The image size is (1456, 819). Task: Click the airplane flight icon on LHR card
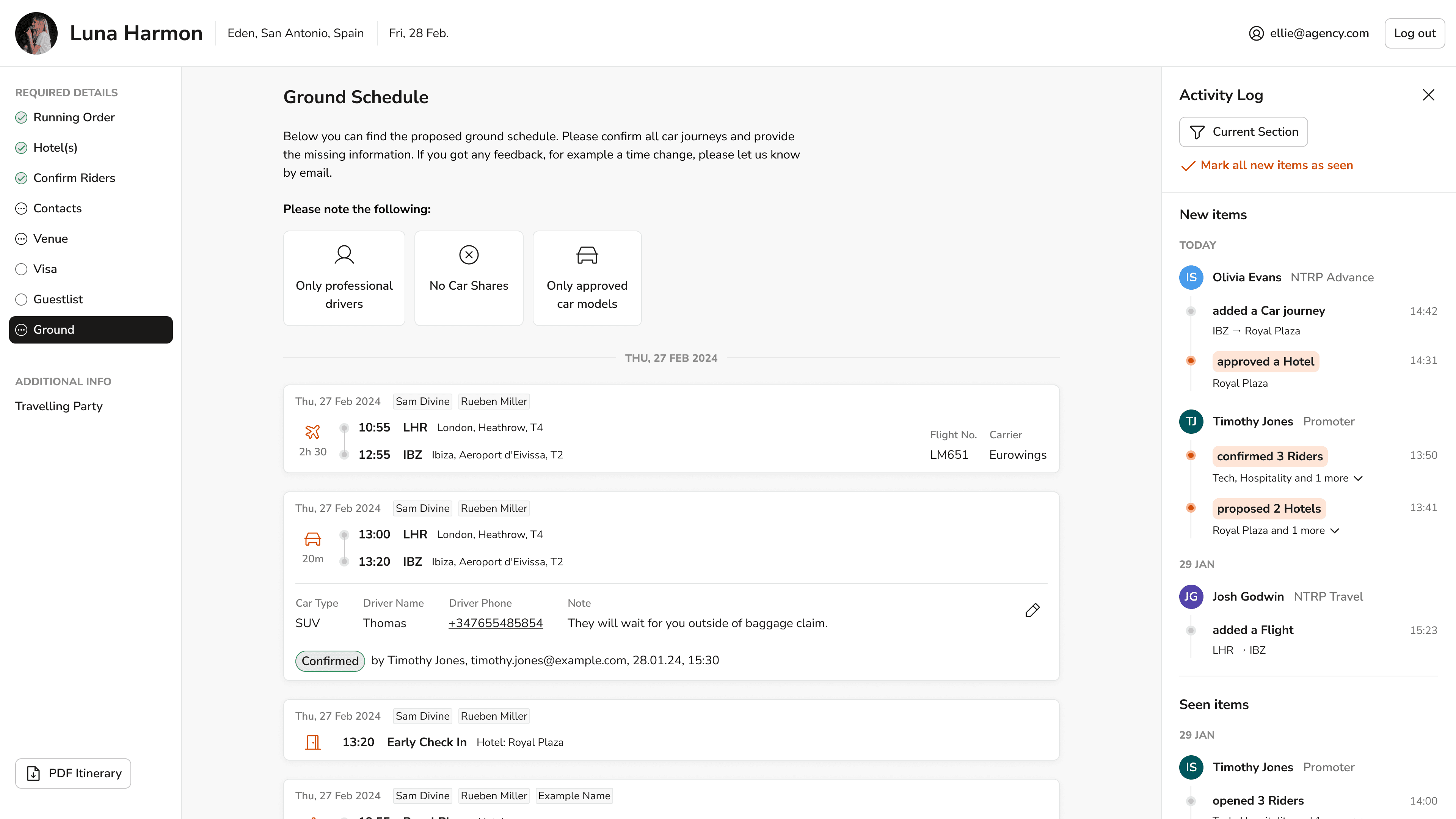click(x=312, y=432)
